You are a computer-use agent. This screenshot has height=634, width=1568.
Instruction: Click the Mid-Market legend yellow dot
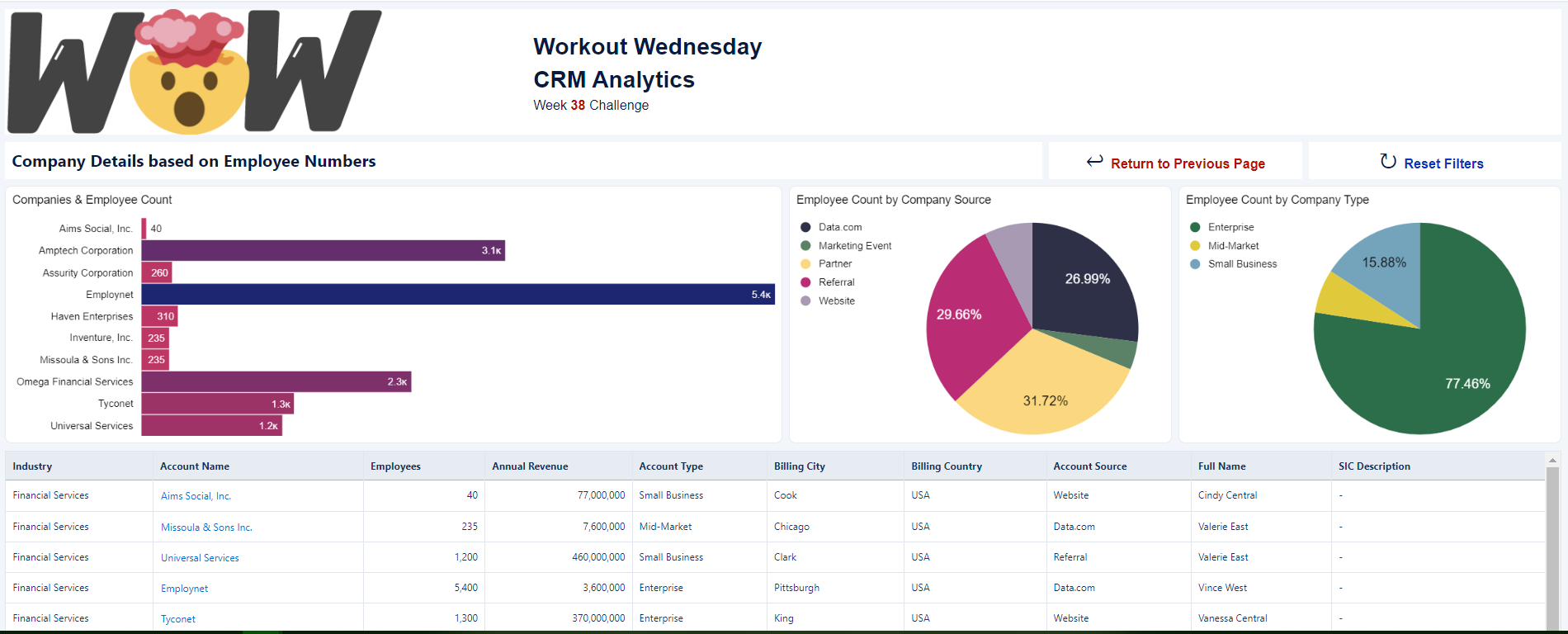coord(1195,246)
